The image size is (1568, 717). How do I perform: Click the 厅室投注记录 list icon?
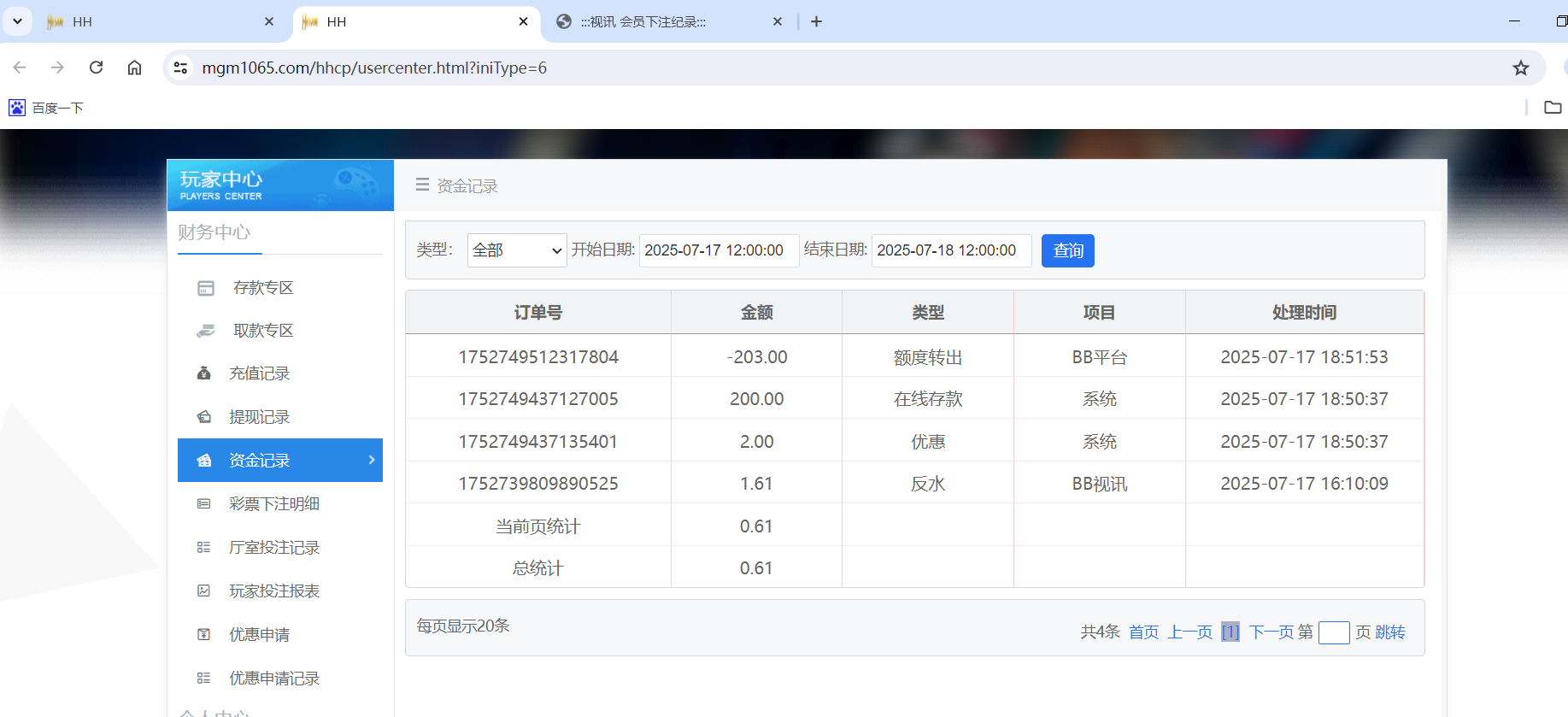[204, 548]
